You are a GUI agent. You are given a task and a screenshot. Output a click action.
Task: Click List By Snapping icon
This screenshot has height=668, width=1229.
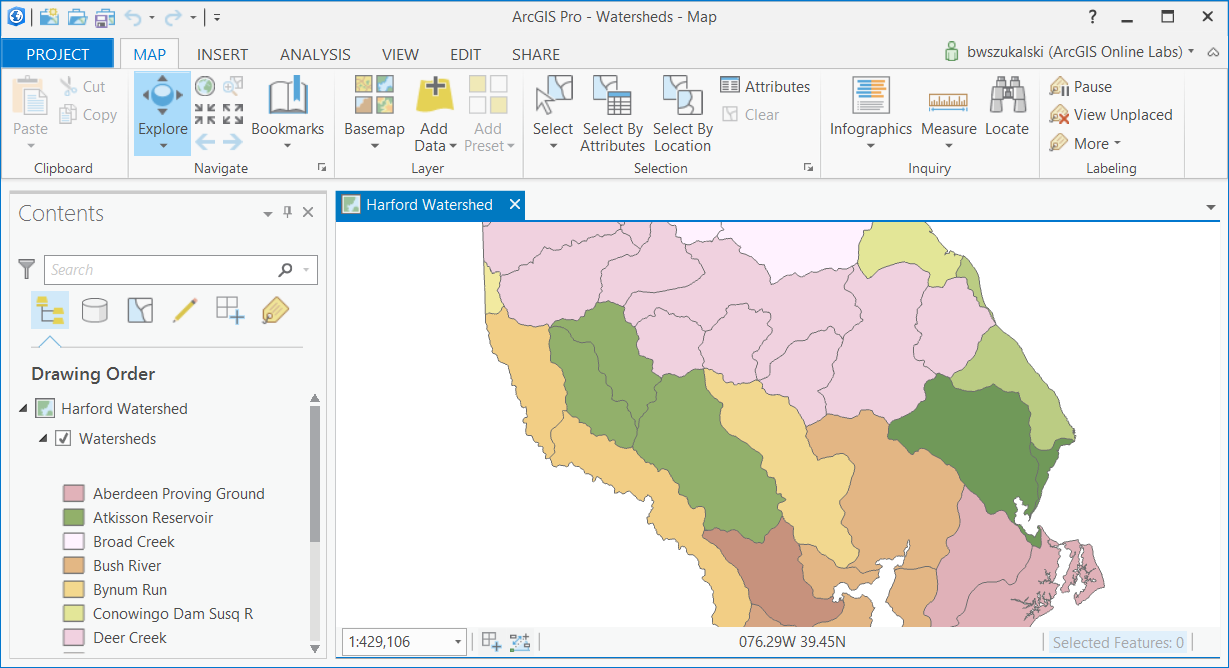point(230,310)
